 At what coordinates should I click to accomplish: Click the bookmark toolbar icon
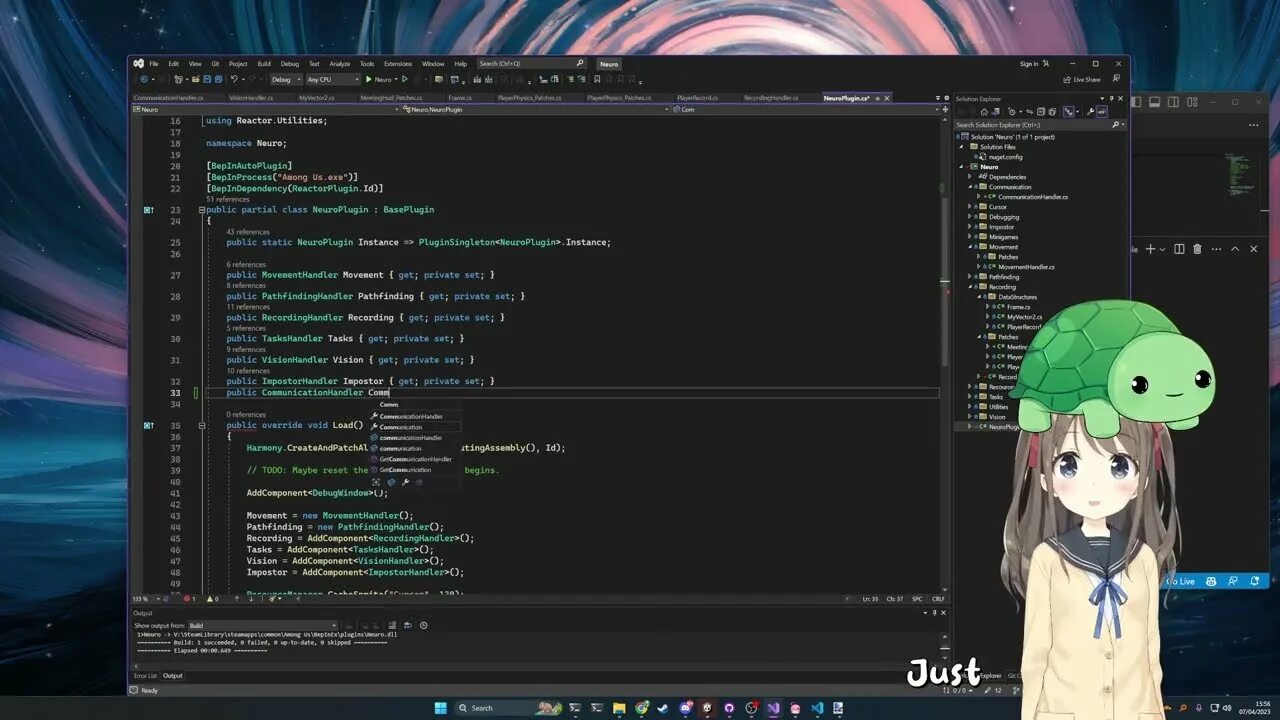pos(597,79)
